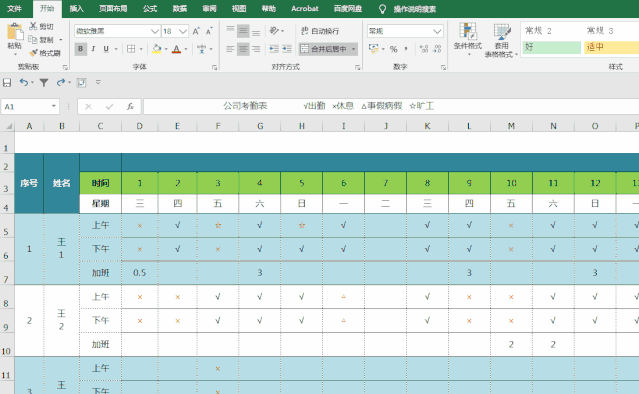
Task: Toggle Bold formatting
Action: [81, 49]
